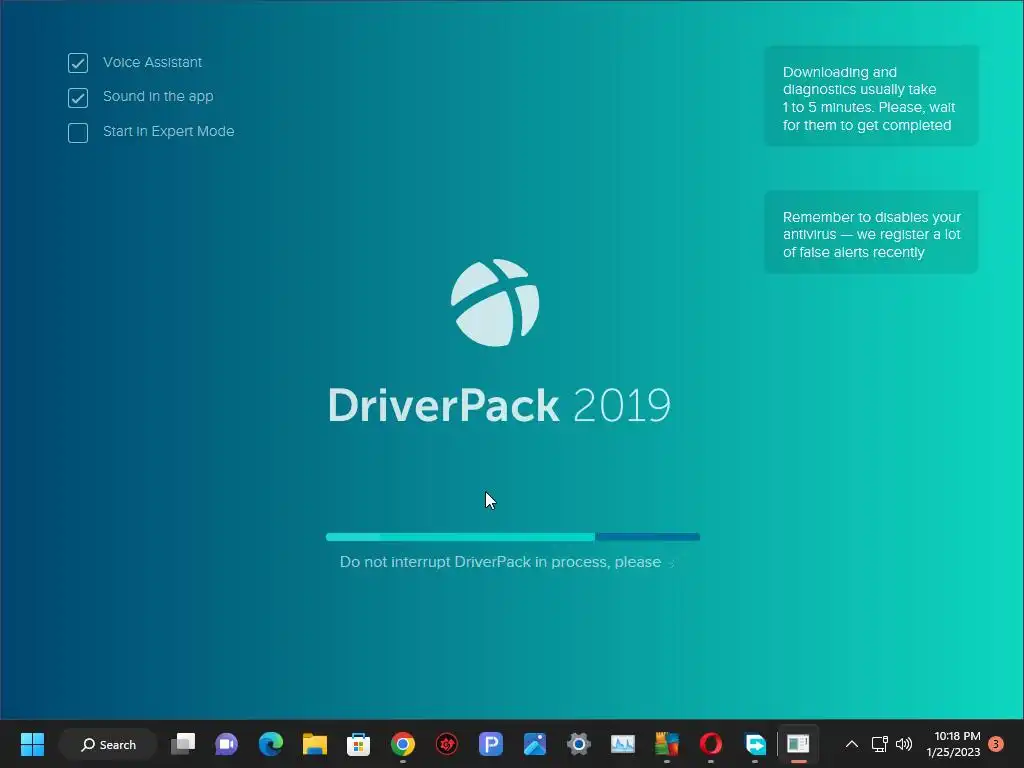Open Microsoft Edge from taskbar
The image size is (1024, 768).
tap(270, 744)
